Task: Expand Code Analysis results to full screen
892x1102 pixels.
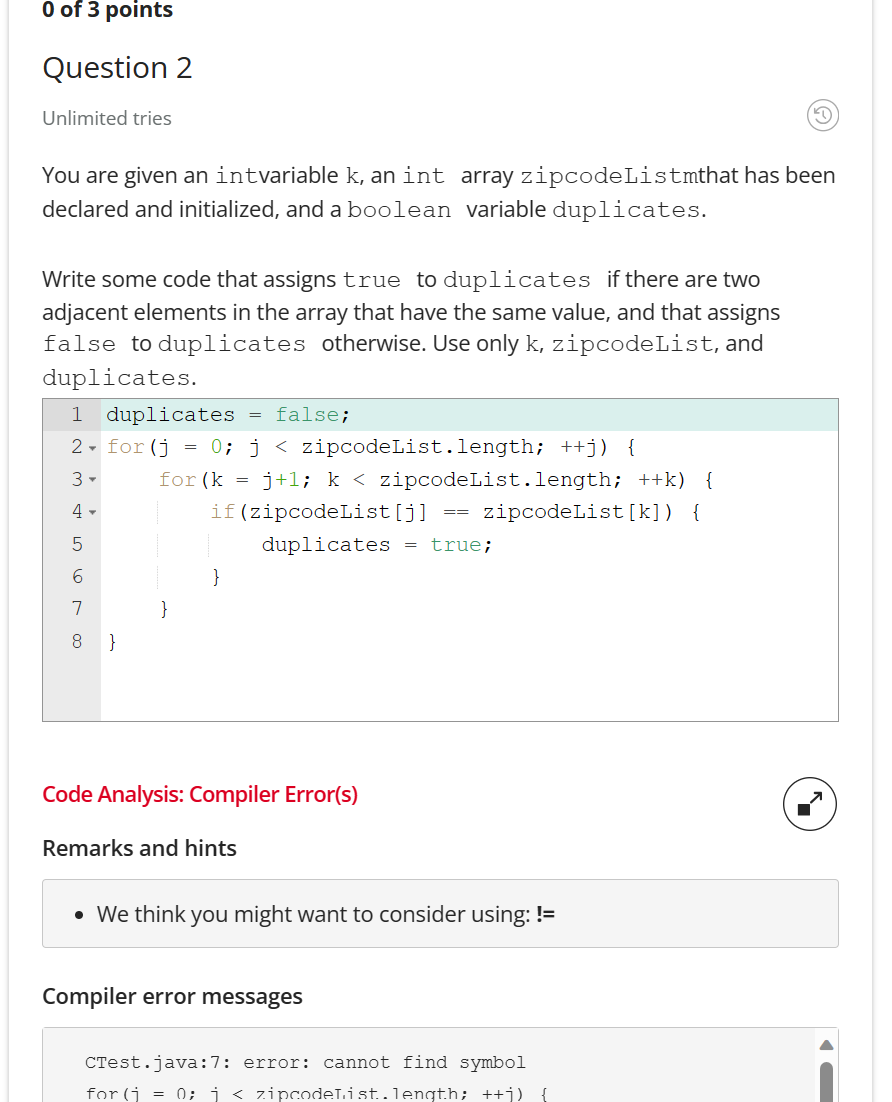Action: 809,803
